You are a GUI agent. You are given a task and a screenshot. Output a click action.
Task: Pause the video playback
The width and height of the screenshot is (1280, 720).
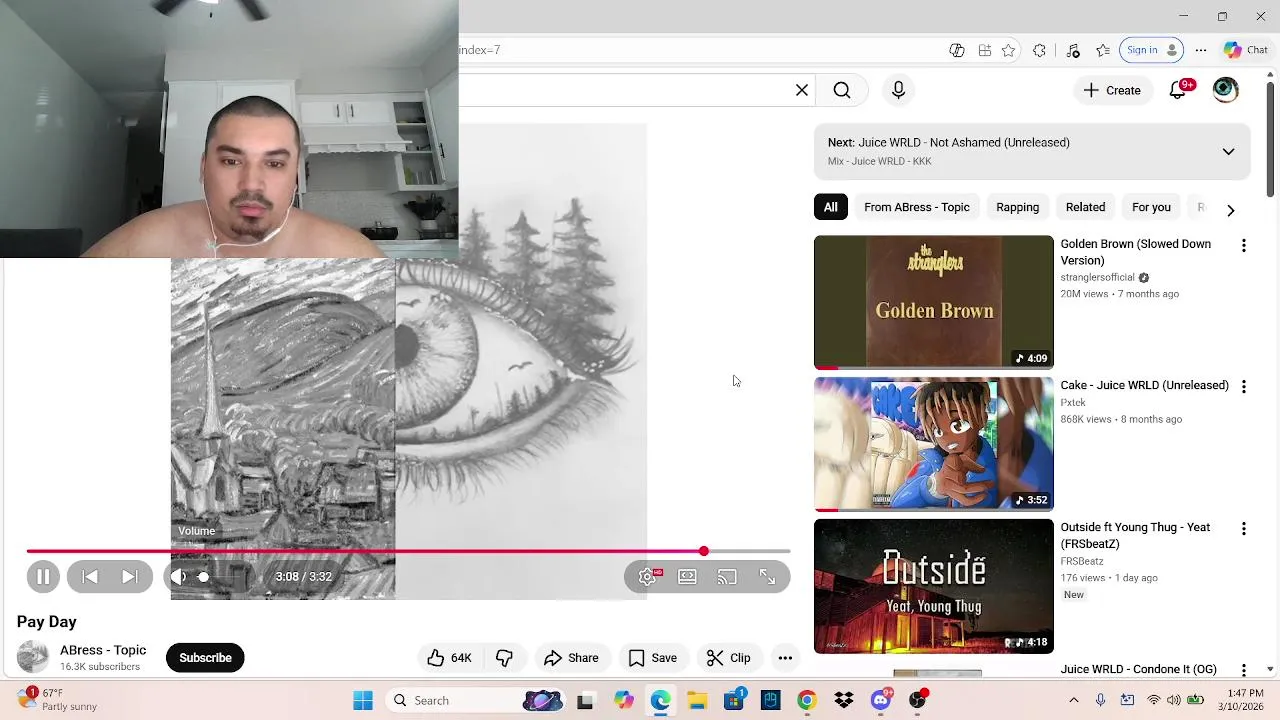click(x=43, y=577)
